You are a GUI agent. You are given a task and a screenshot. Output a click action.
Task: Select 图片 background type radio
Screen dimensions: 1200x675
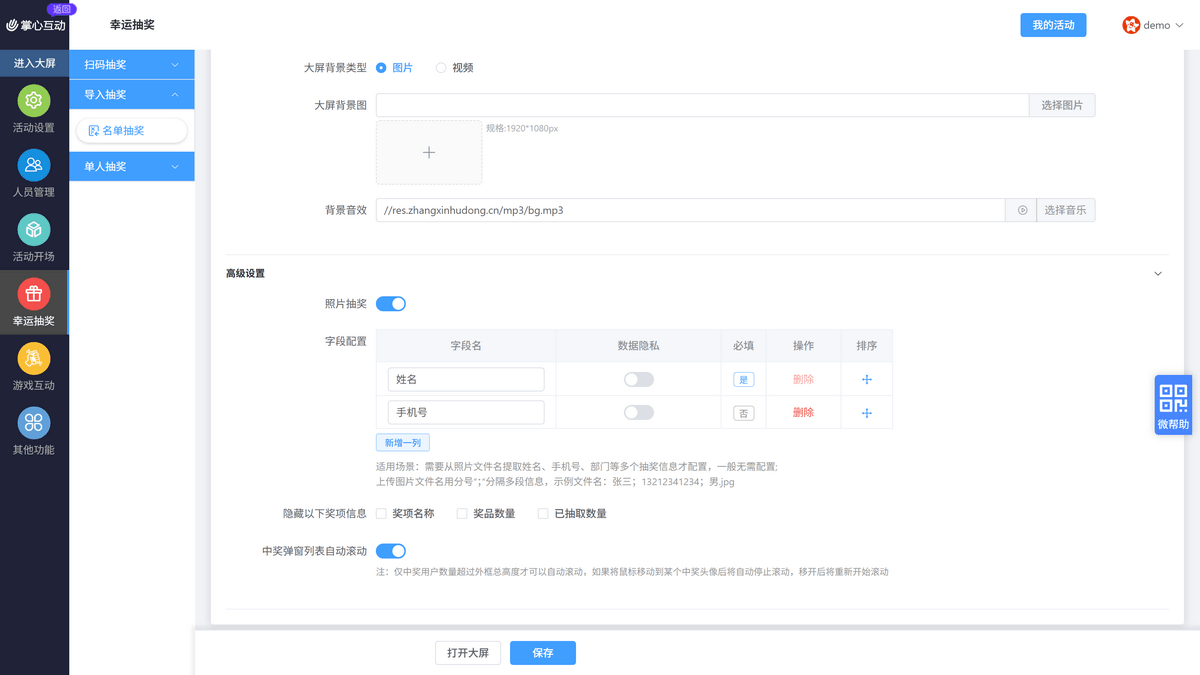[x=382, y=68]
